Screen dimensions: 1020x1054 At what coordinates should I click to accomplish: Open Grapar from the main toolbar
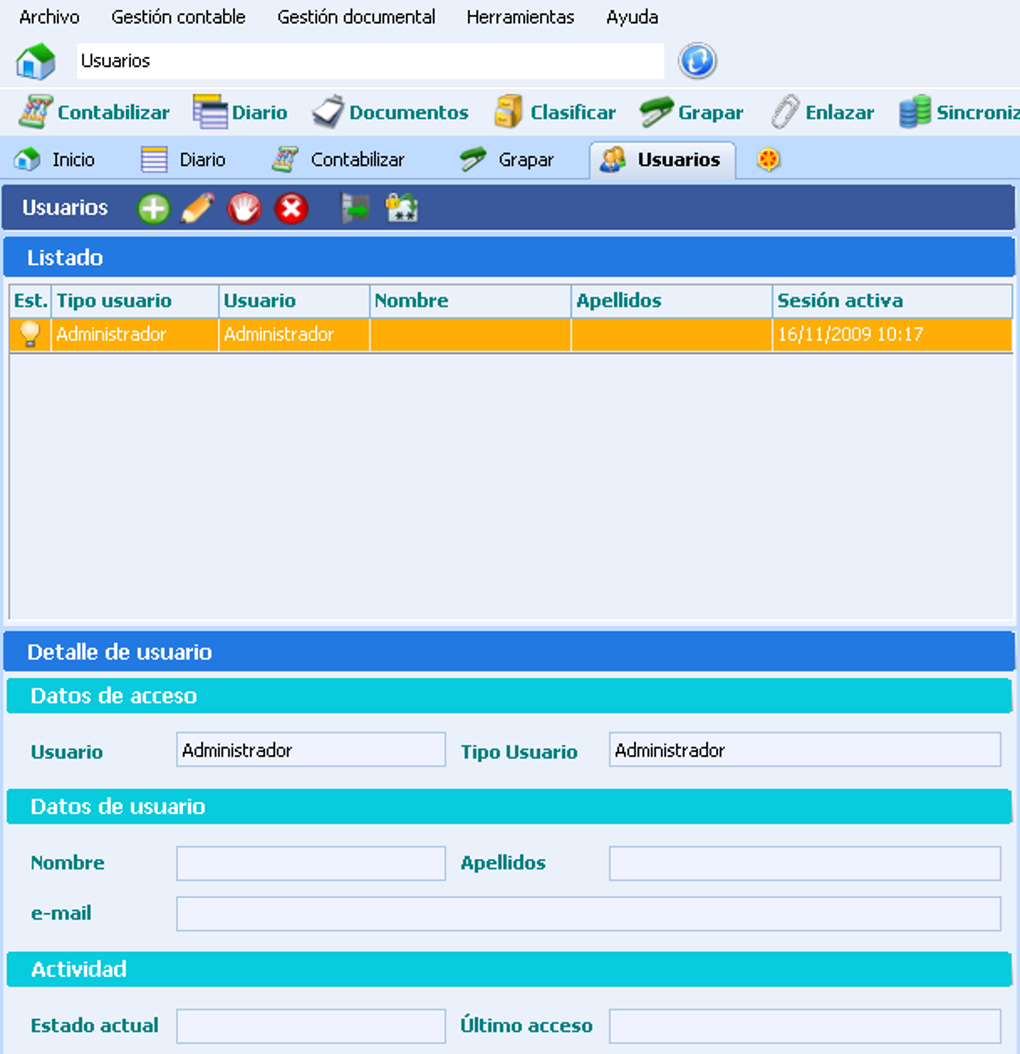pos(691,112)
